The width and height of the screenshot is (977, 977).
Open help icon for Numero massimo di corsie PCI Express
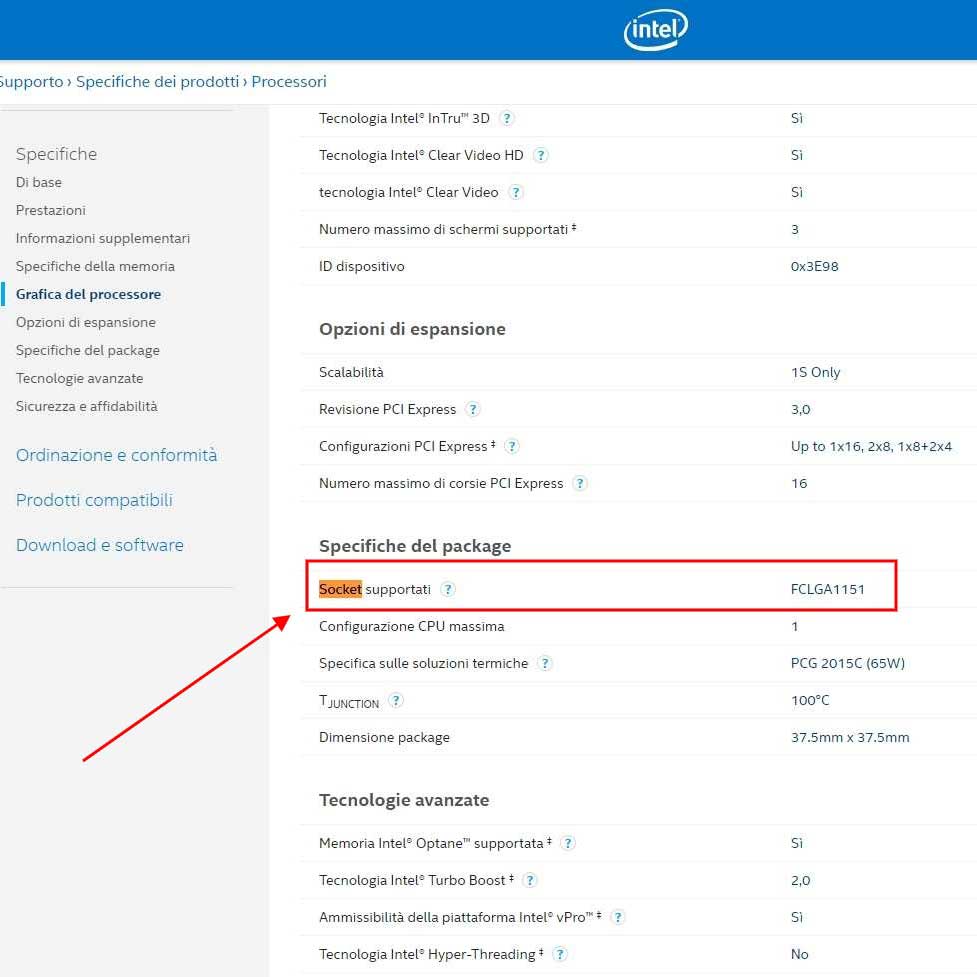[579, 484]
